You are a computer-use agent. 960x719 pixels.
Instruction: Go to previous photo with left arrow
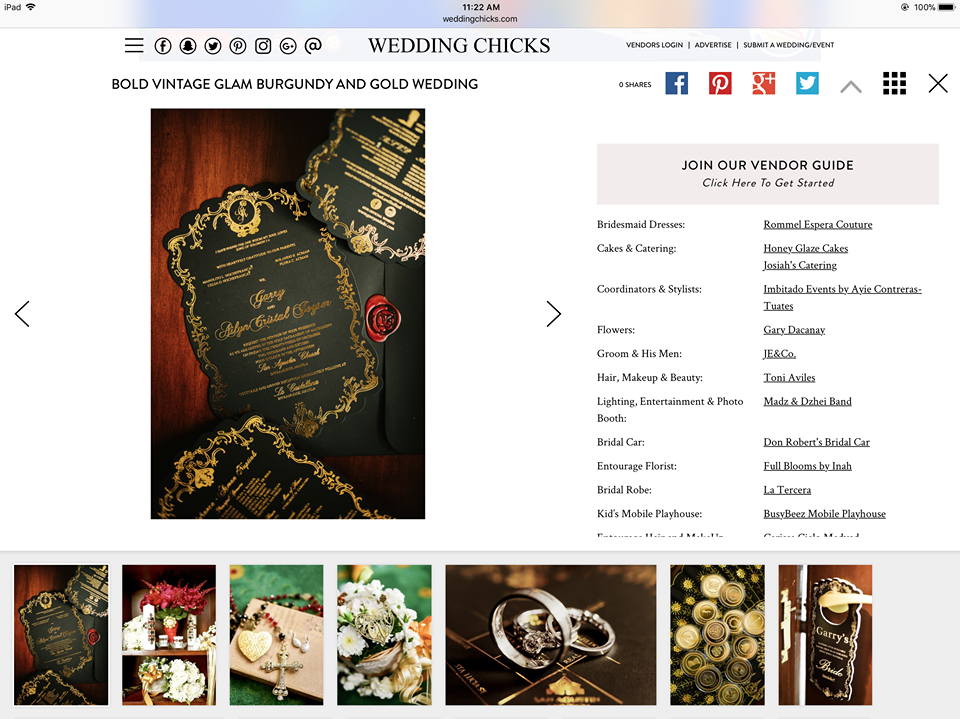pyautogui.click(x=22, y=314)
